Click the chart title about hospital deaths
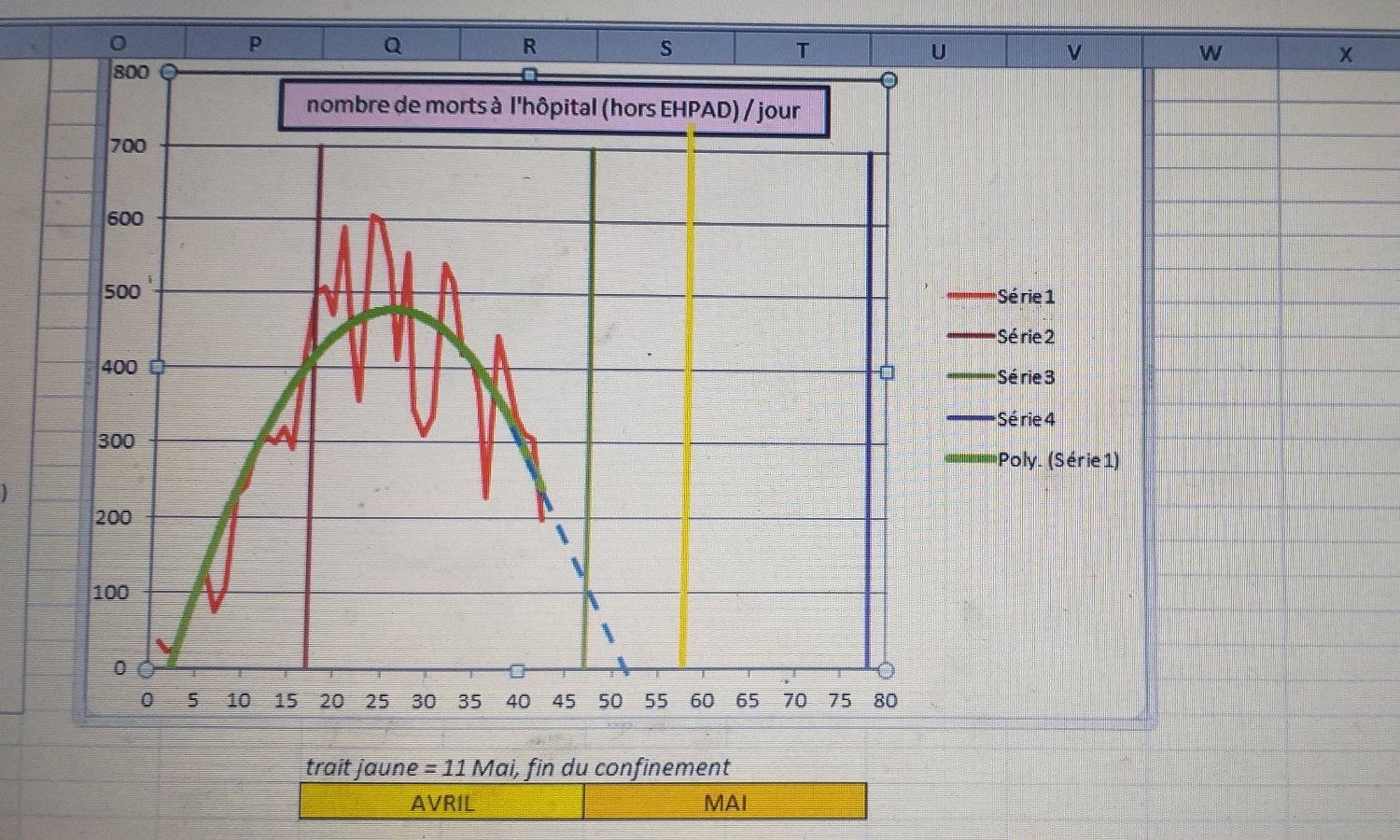 click(553, 109)
